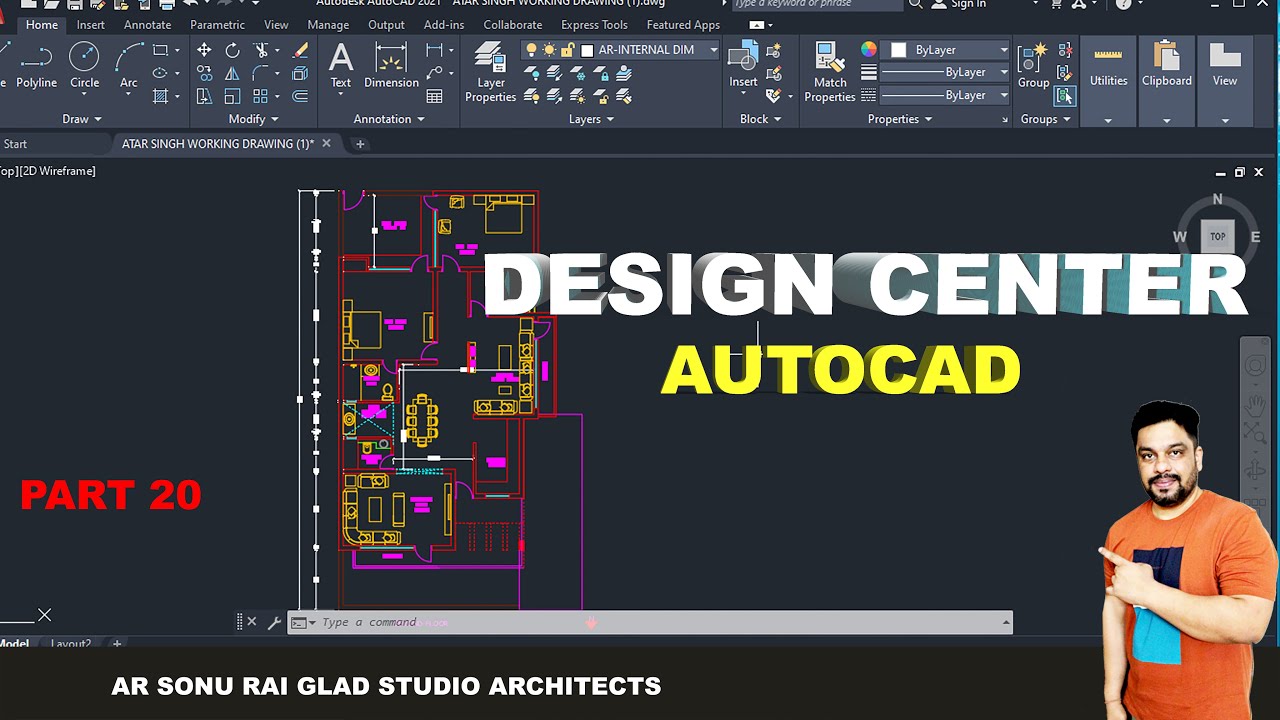Open Layer Properties manager

[490, 72]
